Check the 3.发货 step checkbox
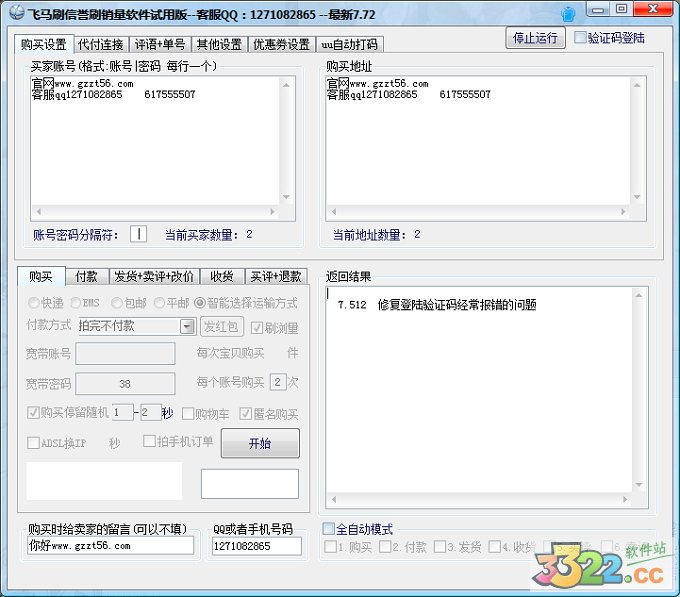 (x=440, y=547)
